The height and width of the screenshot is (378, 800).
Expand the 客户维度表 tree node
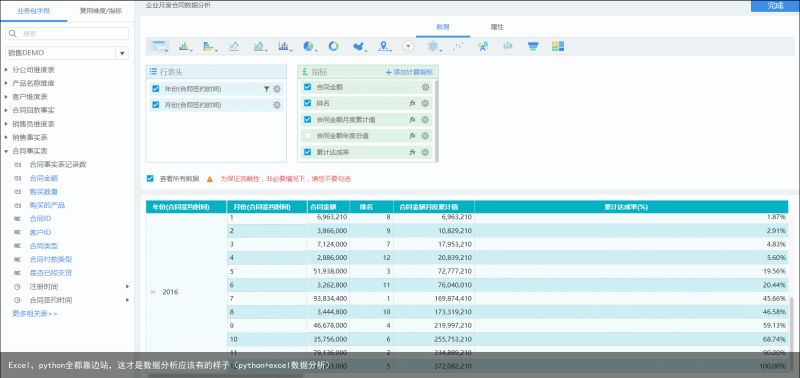[6, 96]
